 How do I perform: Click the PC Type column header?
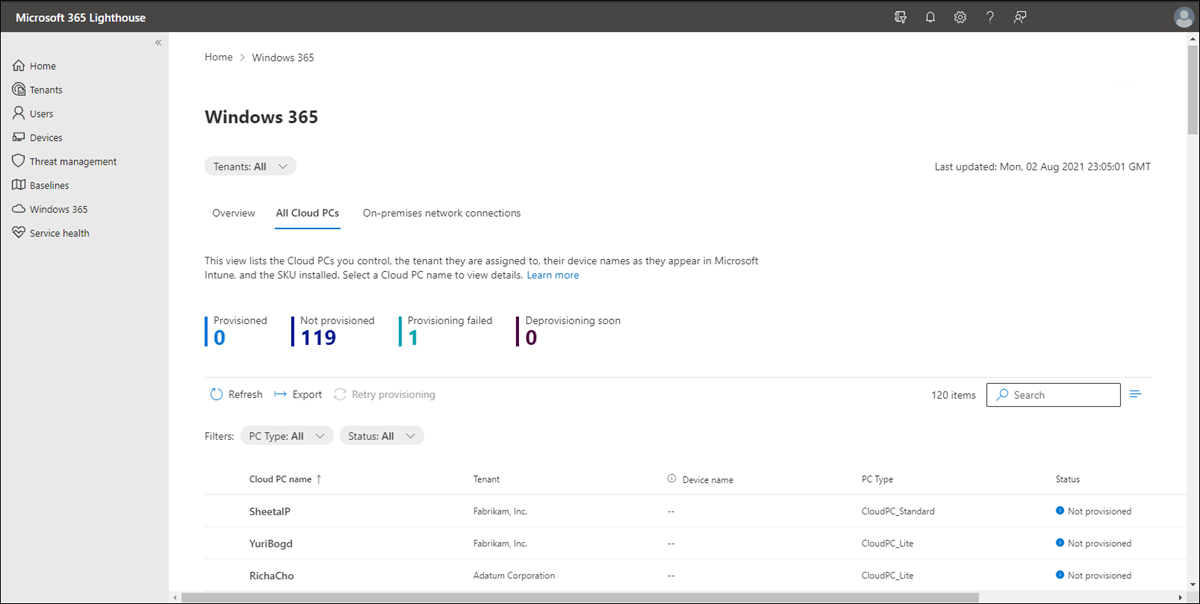pyautogui.click(x=877, y=480)
